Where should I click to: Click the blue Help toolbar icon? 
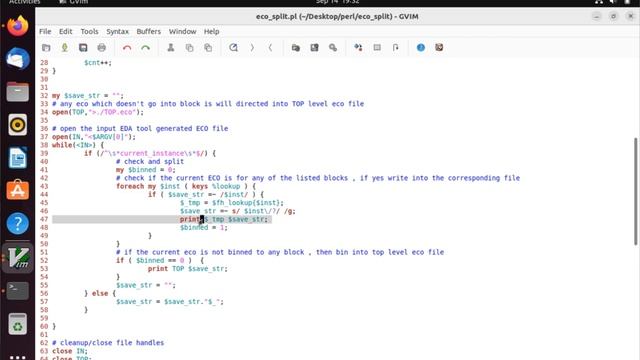(x=421, y=48)
